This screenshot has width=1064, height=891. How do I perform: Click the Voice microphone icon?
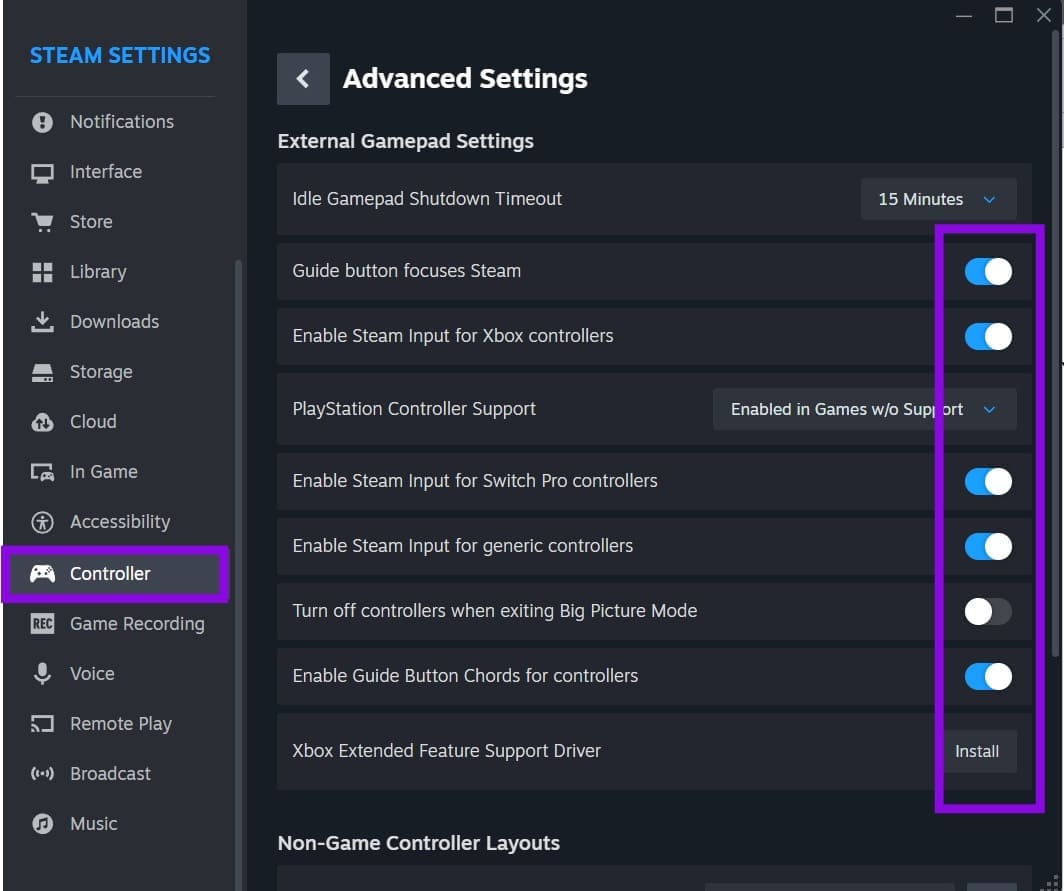[x=42, y=674]
